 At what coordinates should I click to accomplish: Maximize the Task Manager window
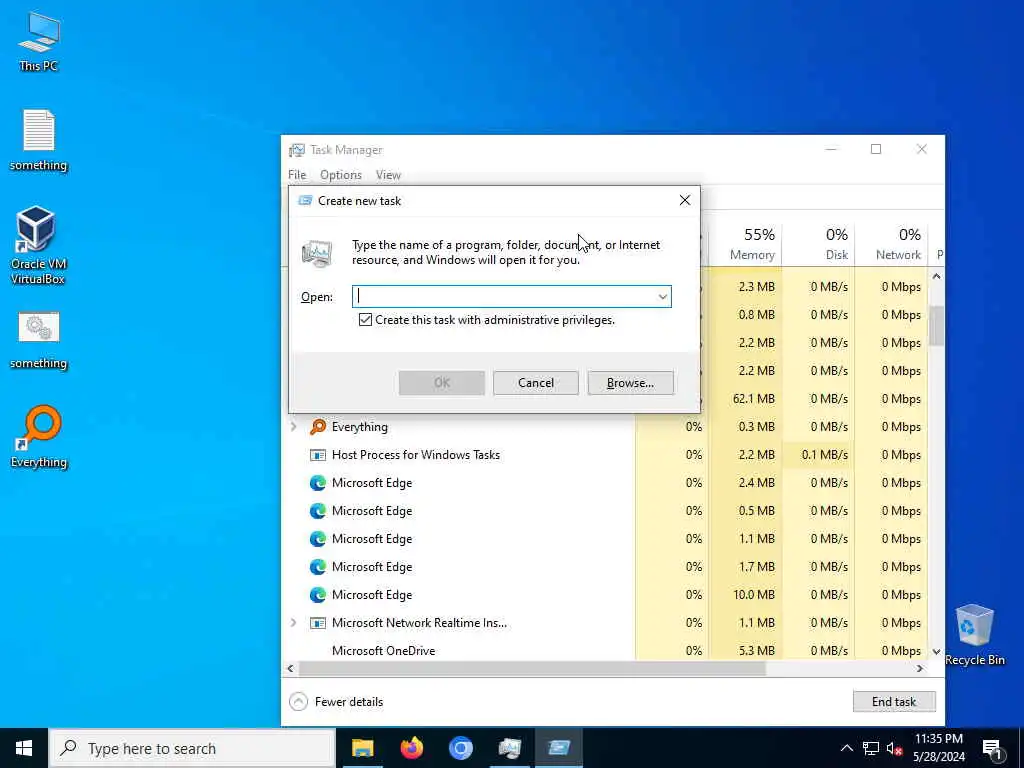tap(876, 150)
